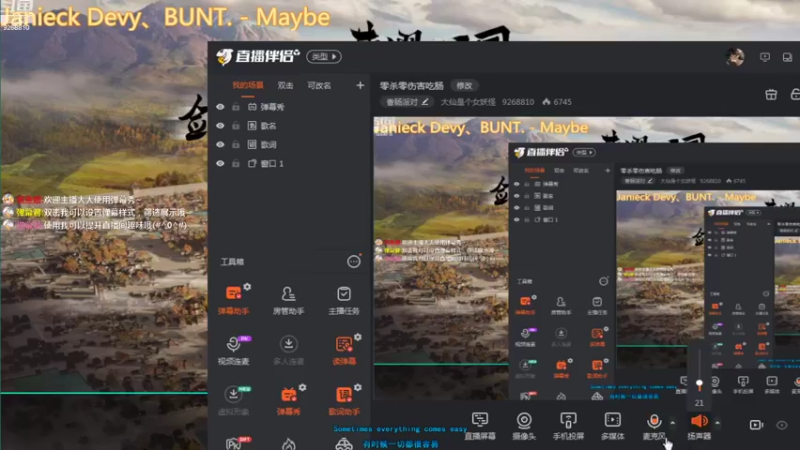
Task: Add 多媒体 media source
Action: [613, 426]
